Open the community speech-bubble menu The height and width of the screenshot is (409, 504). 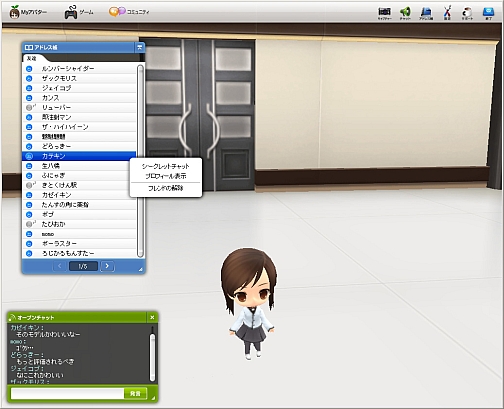(x=129, y=12)
